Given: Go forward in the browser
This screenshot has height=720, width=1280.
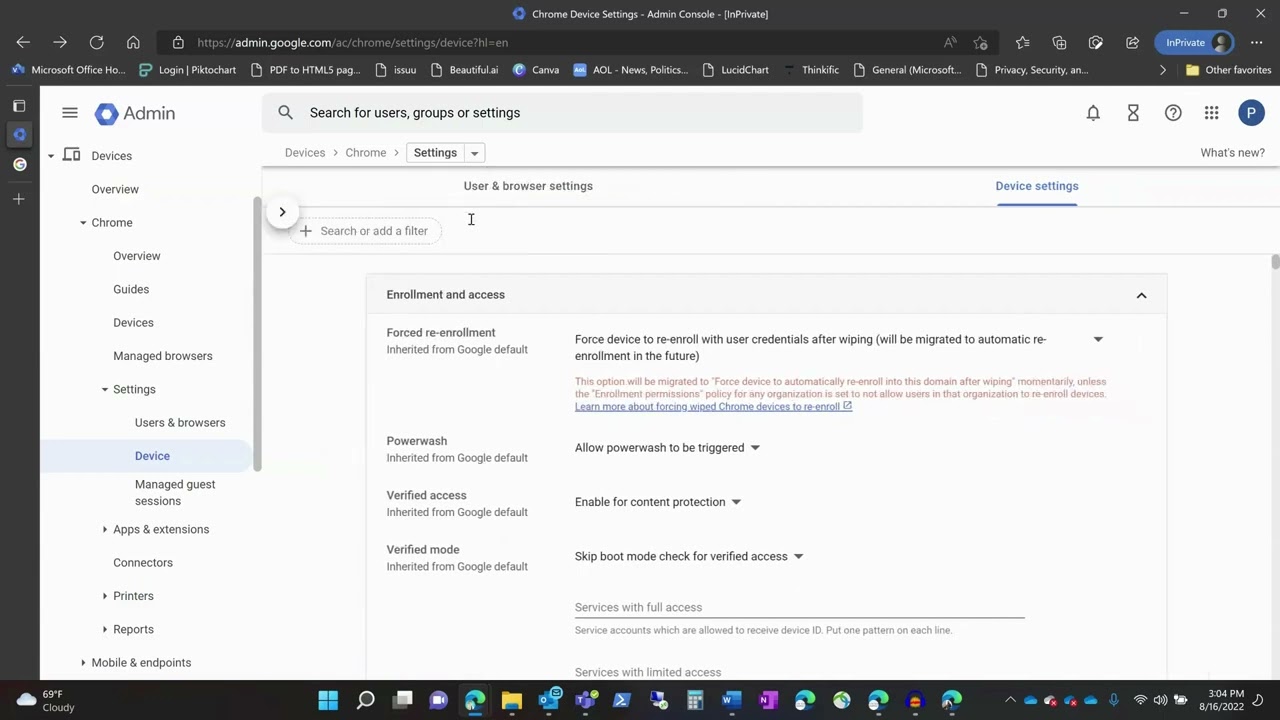Looking at the screenshot, I should 60,42.
